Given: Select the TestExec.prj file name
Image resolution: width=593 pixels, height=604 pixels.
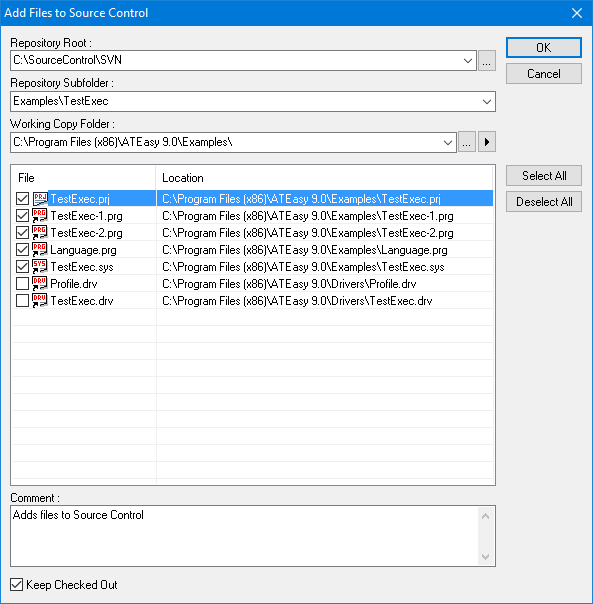Looking at the screenshot, I should pos(80,199).
